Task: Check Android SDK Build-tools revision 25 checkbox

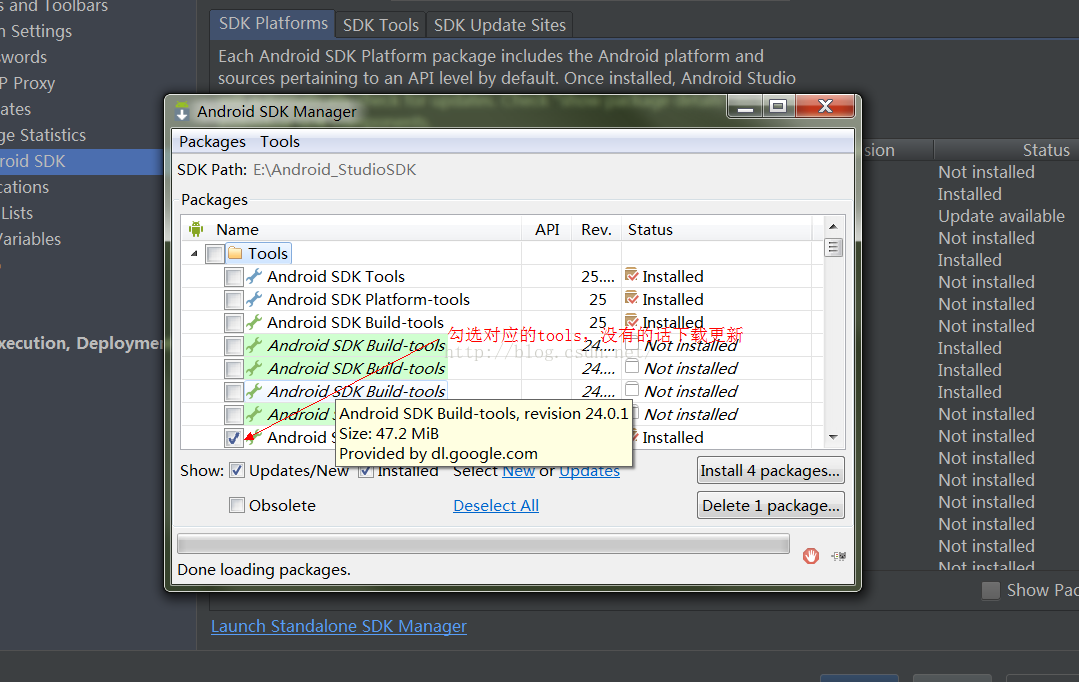Action: tap(233, 323)
